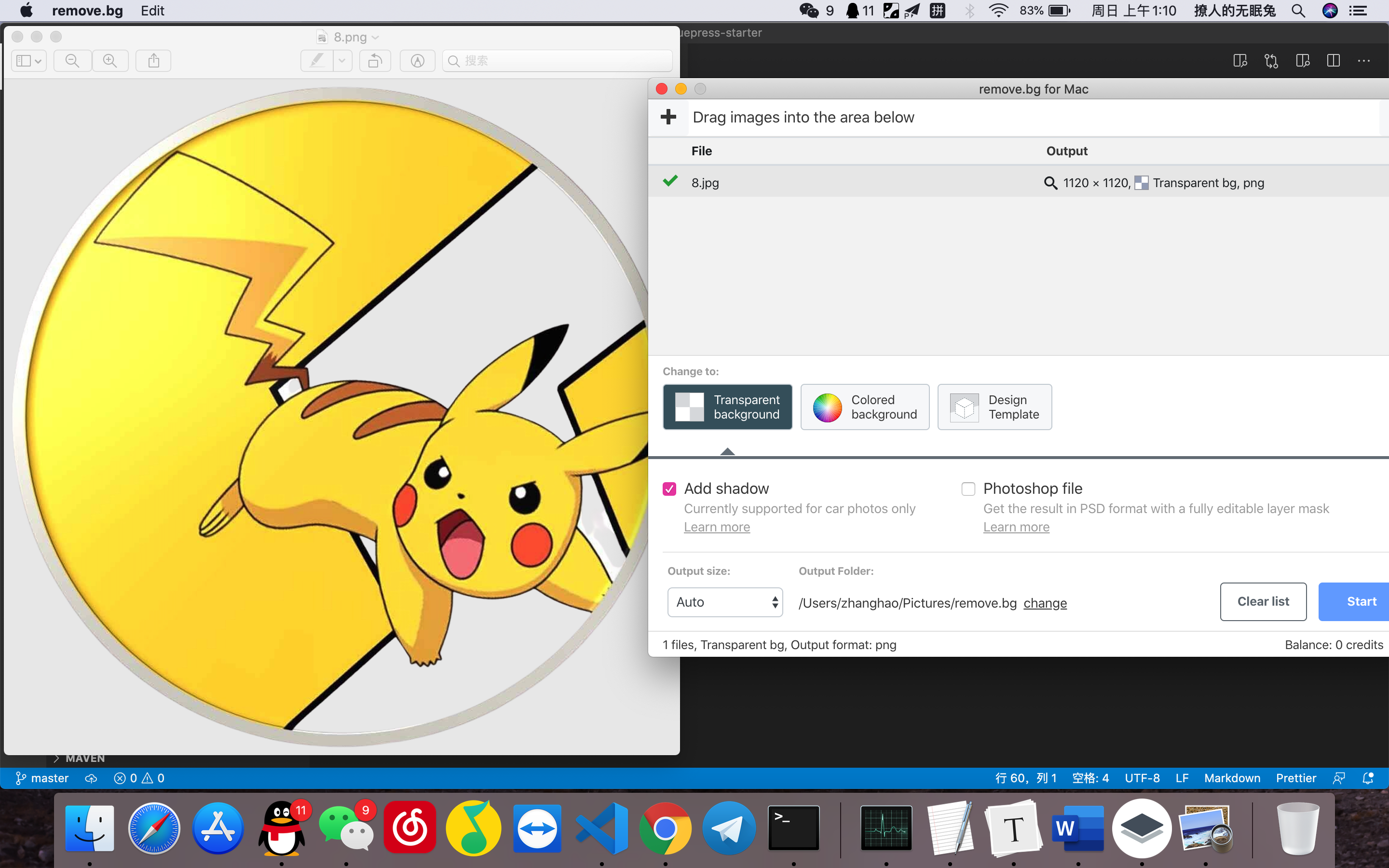1389x868 pixels.
Task: Open Typora from the Dock
Action: tap(1014, 828)
